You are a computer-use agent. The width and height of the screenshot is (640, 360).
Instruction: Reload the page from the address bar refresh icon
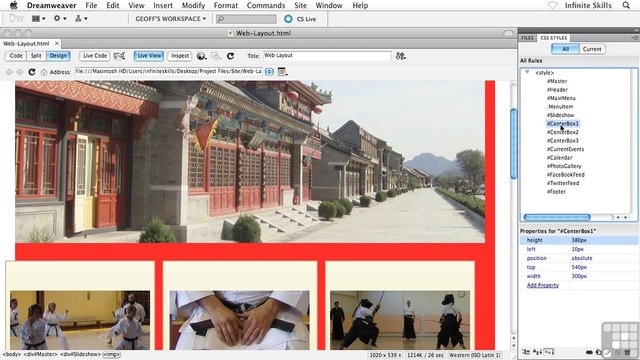pyautogui.click(x=31, y=72)
